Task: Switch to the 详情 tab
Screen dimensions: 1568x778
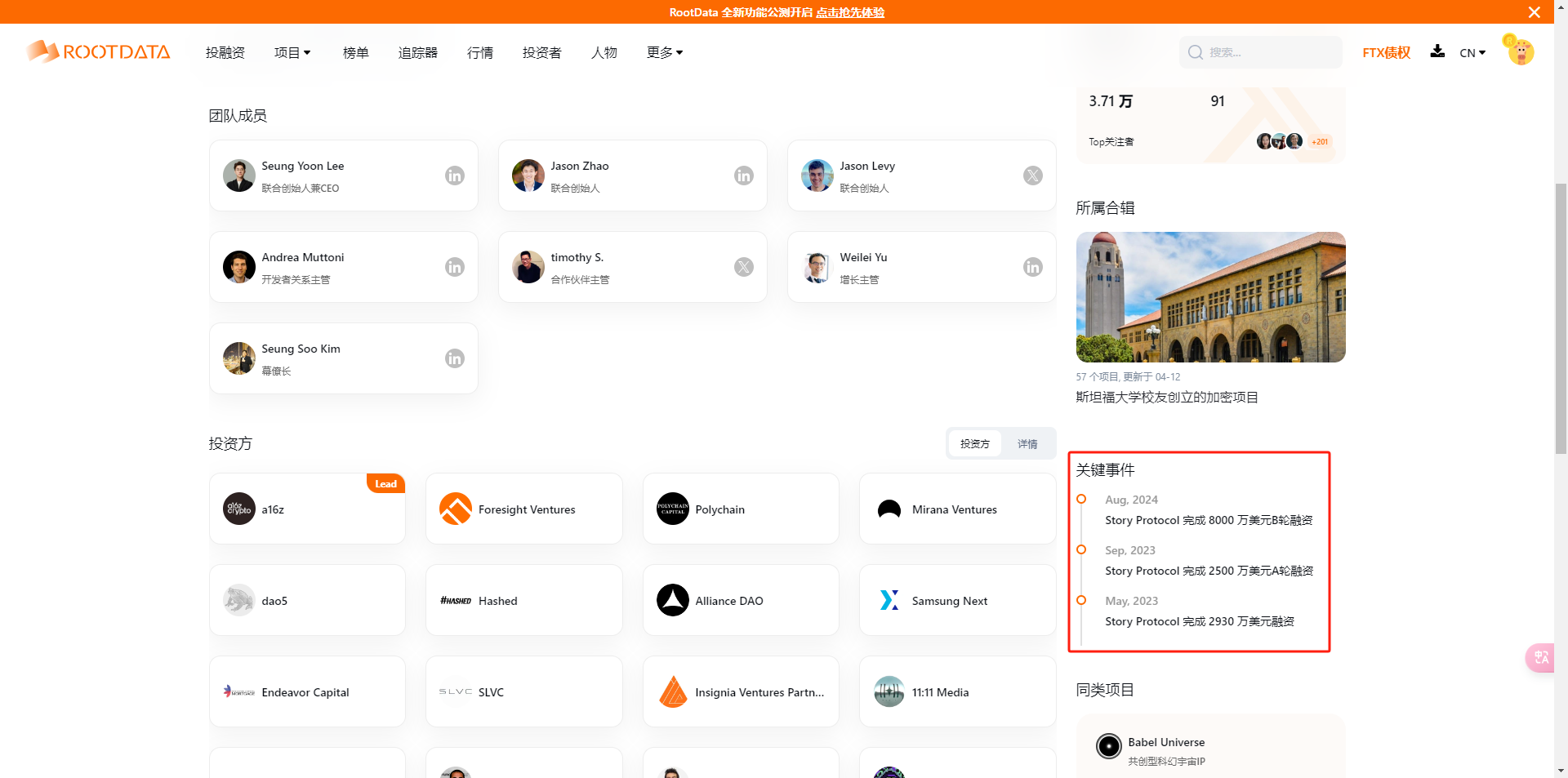Action: 1027,443
